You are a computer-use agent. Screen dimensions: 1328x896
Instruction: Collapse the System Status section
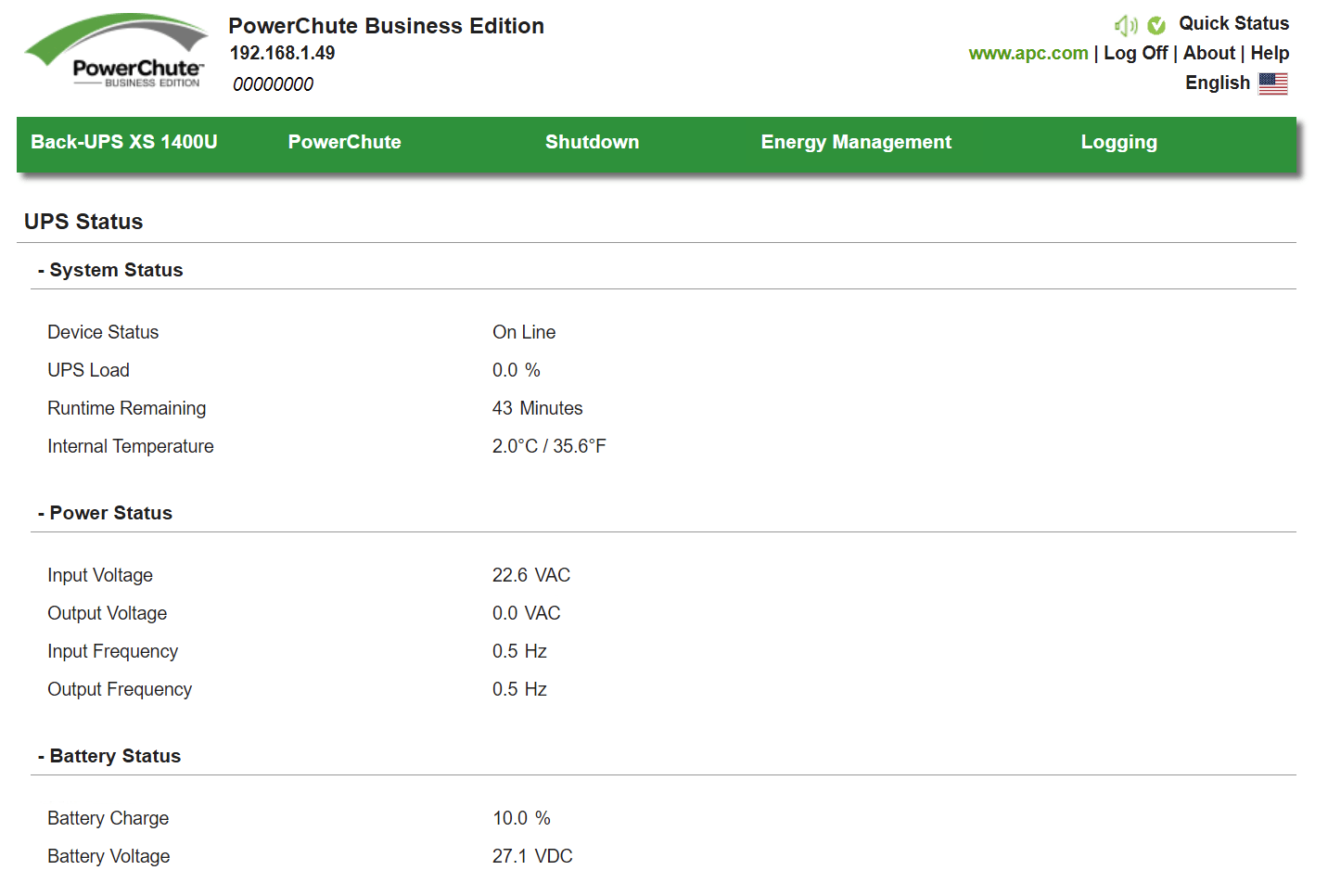click(x=110, y=270)
